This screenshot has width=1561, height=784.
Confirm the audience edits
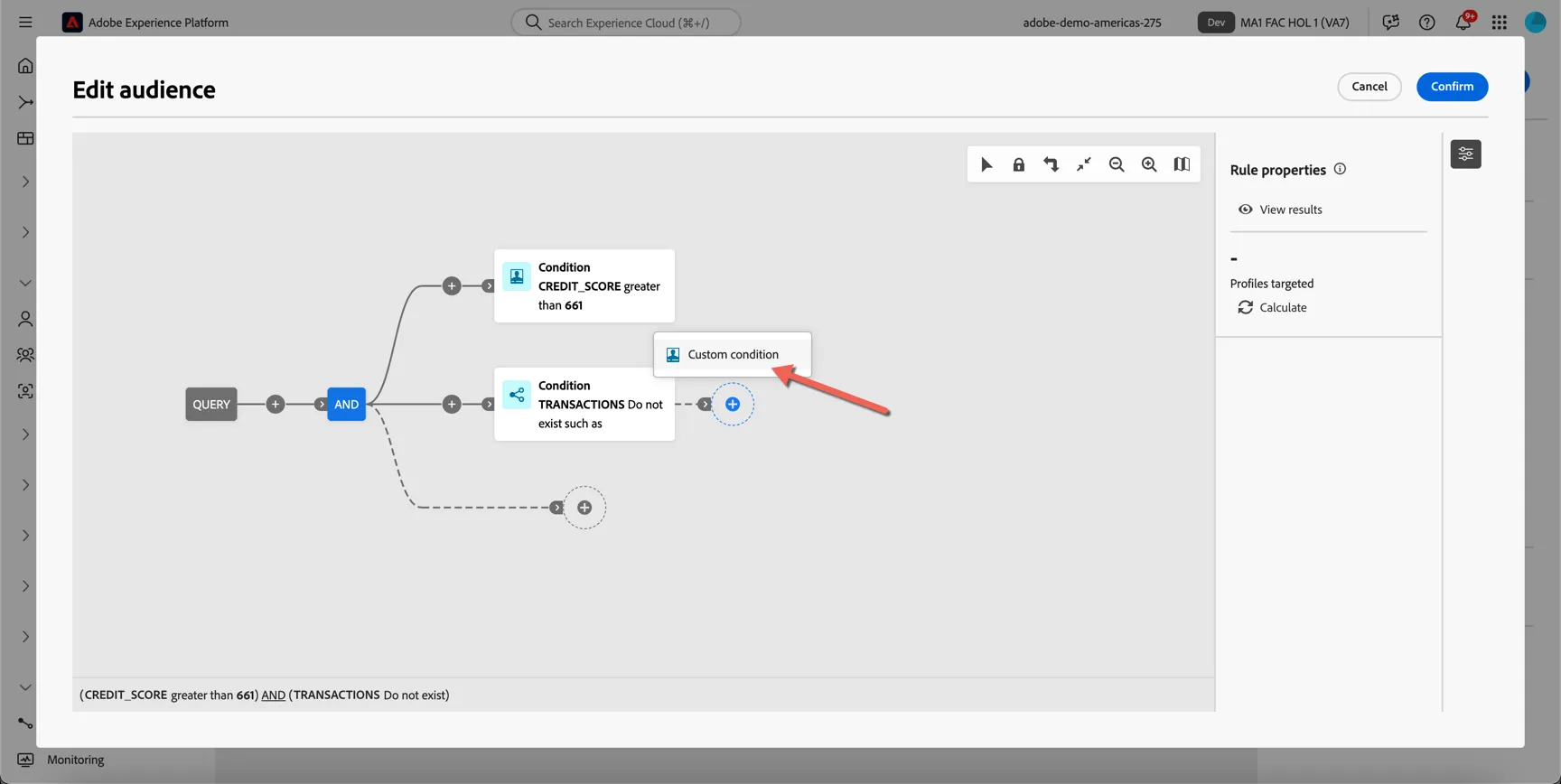tap(1452, 87)
